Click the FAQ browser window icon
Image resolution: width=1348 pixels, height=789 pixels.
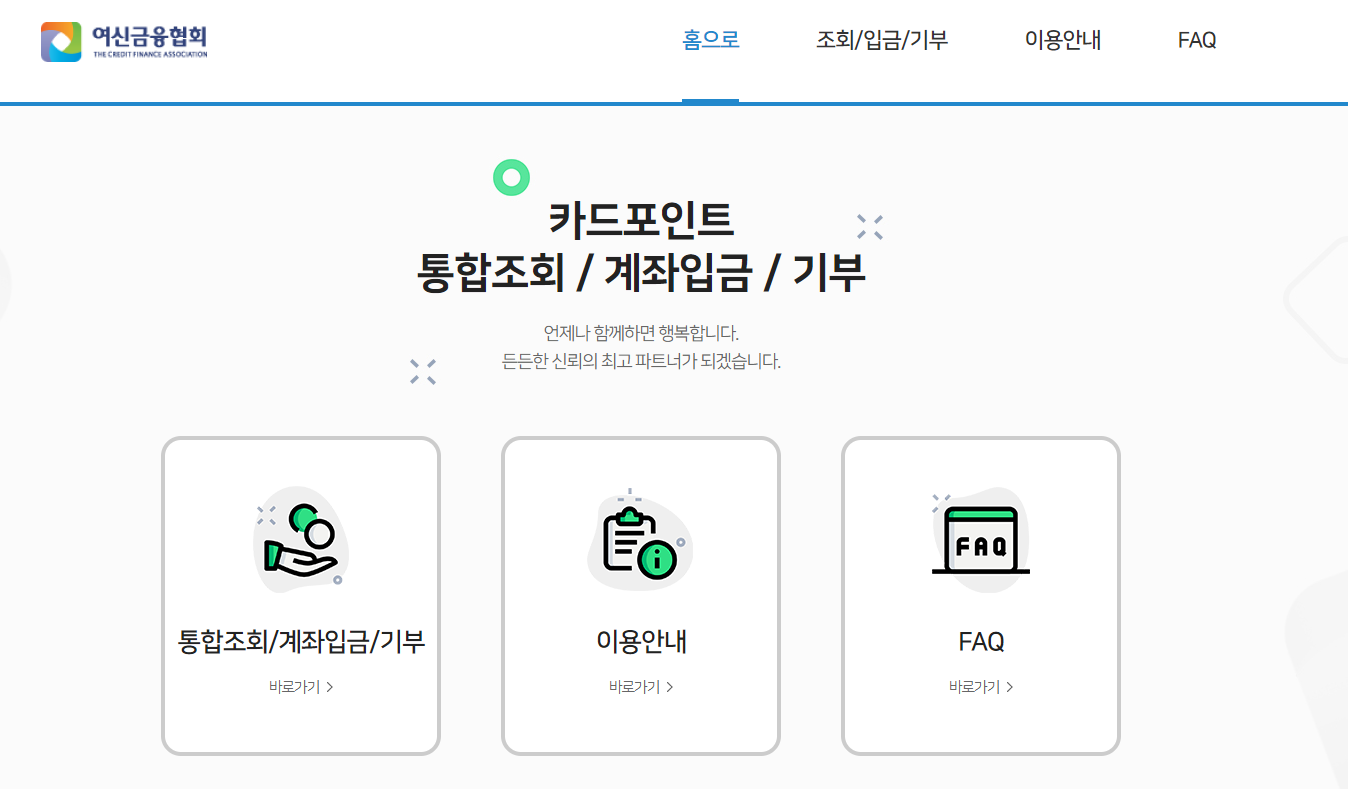(x=981, y=538)
